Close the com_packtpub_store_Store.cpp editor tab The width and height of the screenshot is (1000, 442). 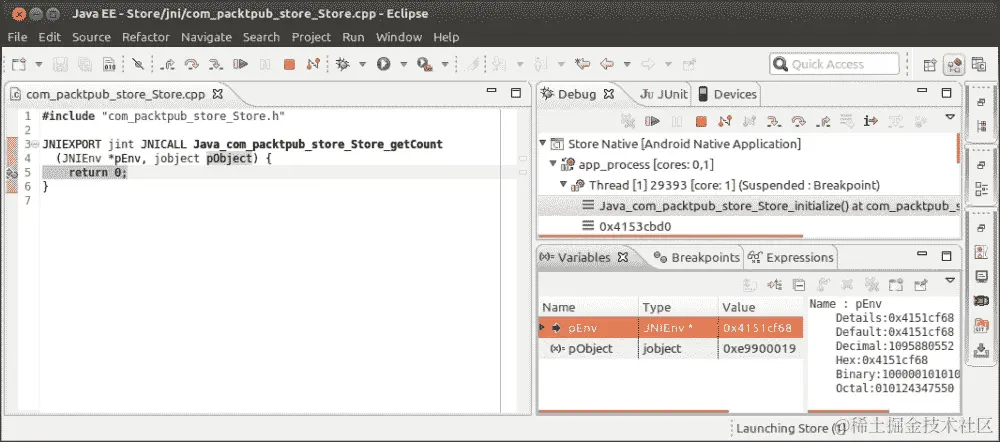217,94
